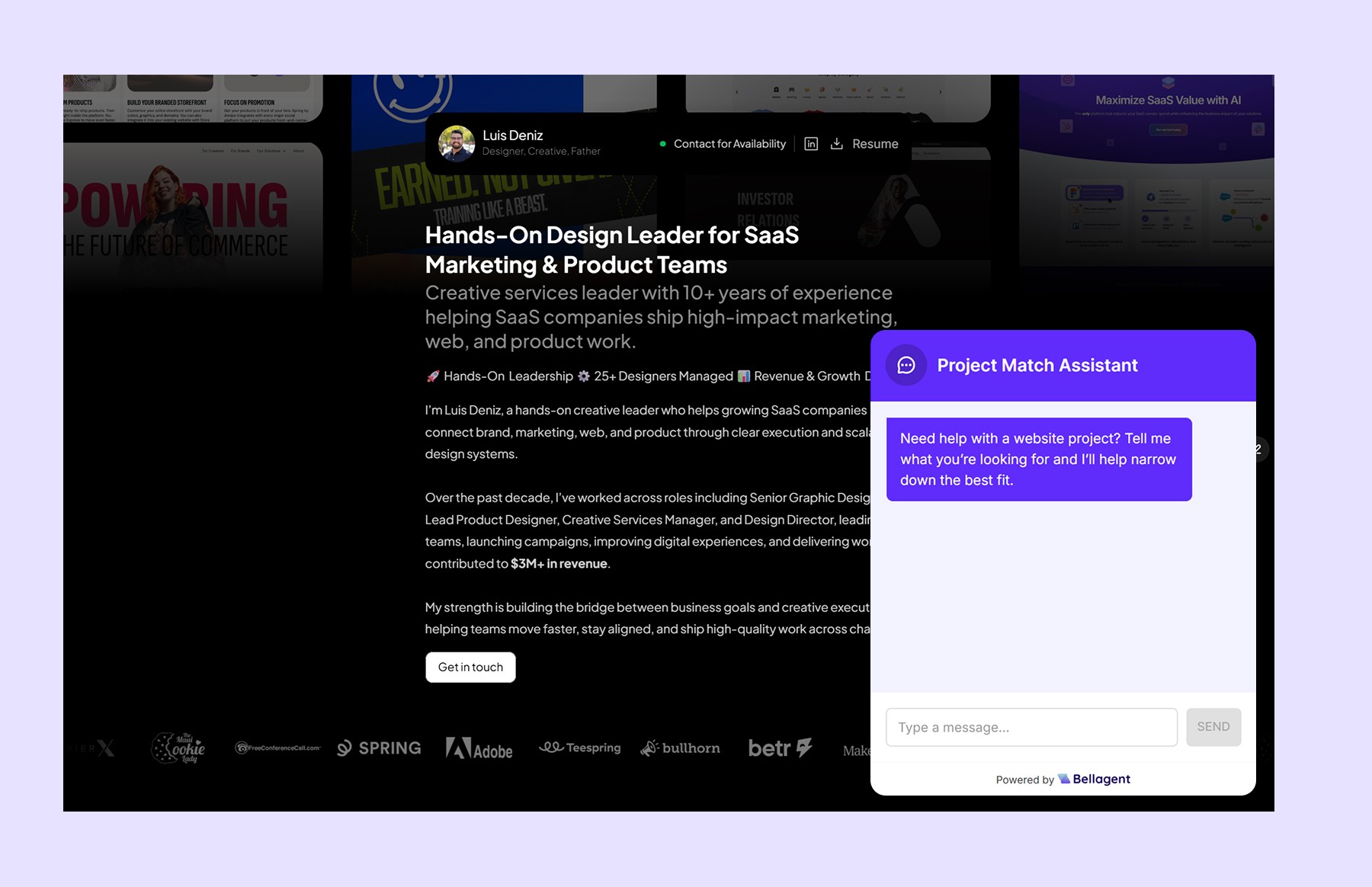Screen dimensions: 1372x887
Task: Click the chat bubble icon in assistant header
Action: coord(906,365)
